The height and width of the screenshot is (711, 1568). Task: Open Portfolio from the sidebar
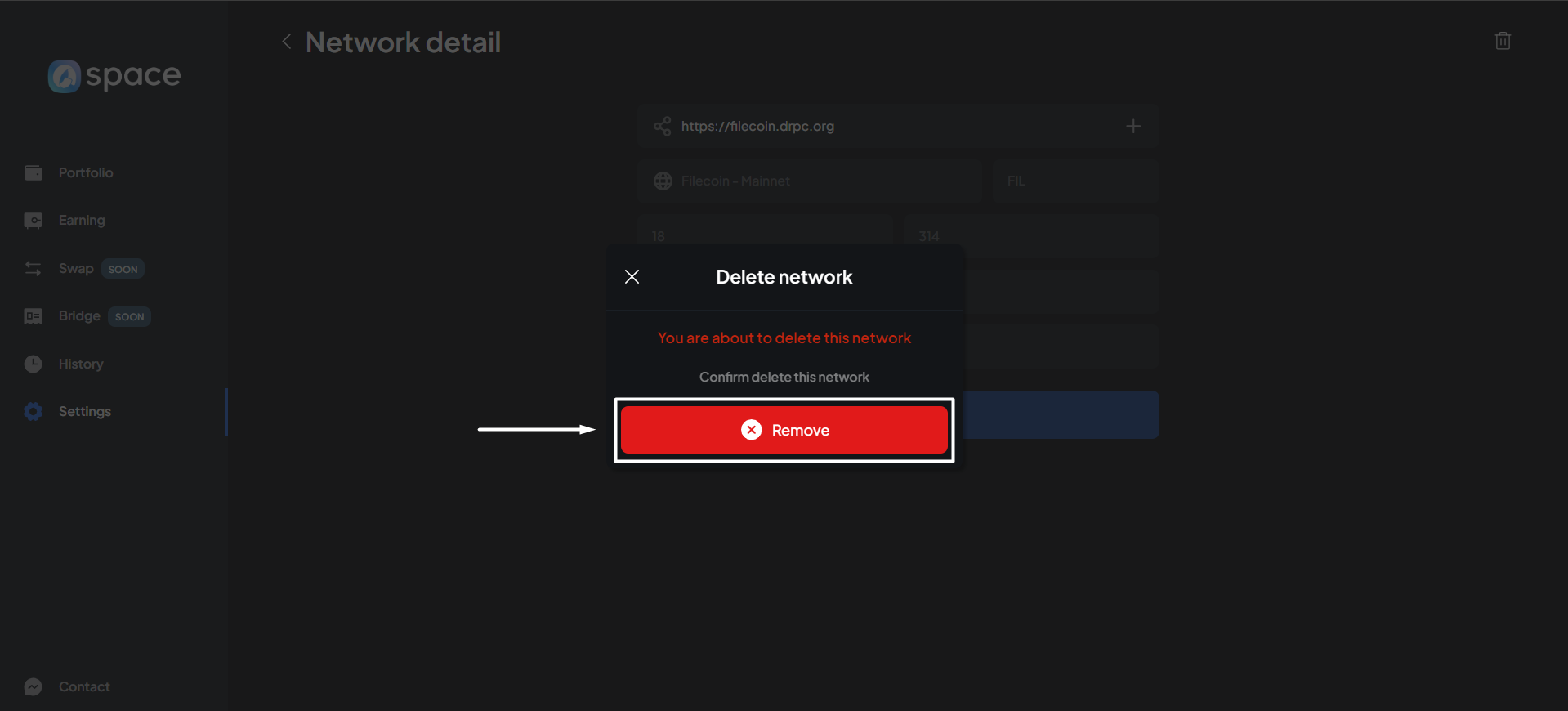click(x=85, y=172)
